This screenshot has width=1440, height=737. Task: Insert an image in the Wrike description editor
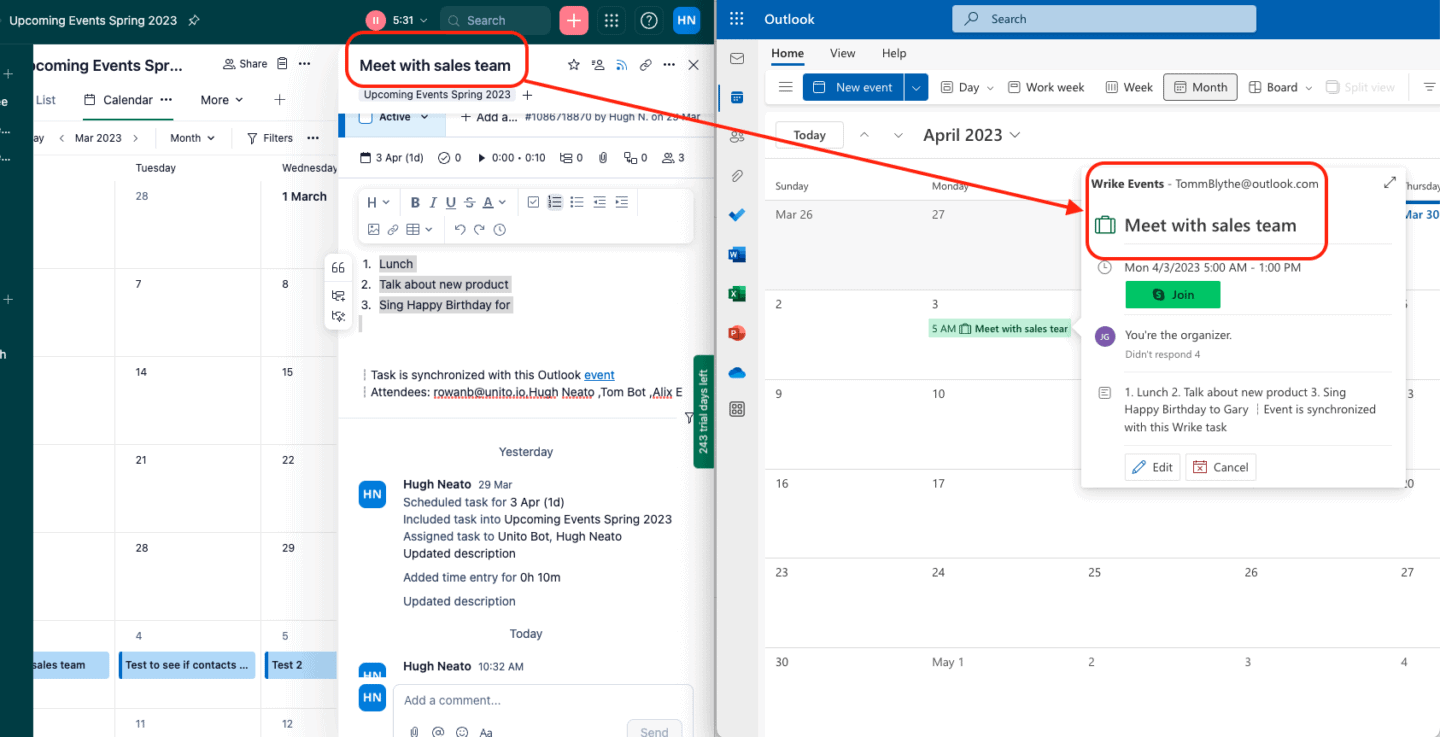tap(374, 229)
